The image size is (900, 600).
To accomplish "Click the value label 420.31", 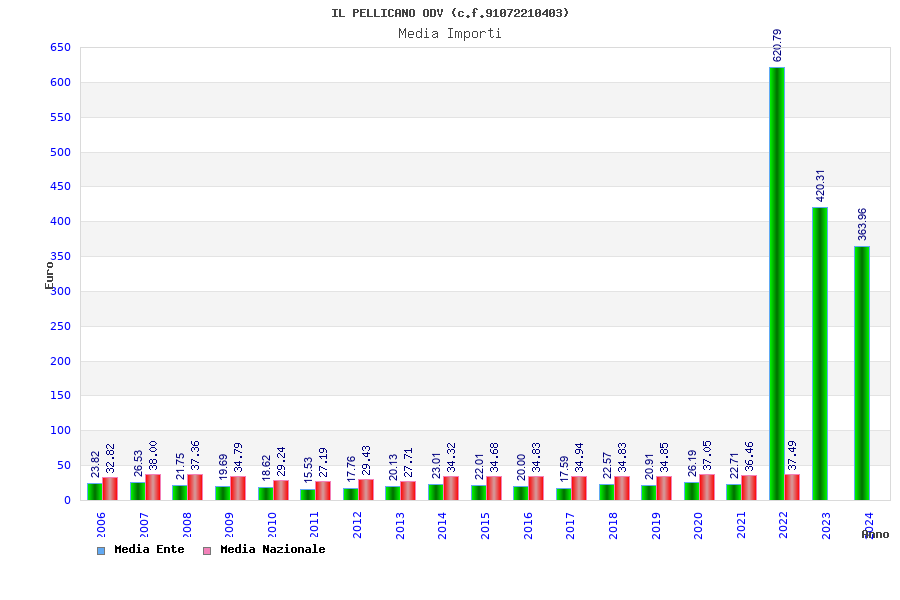I will [x=820, y=185].
